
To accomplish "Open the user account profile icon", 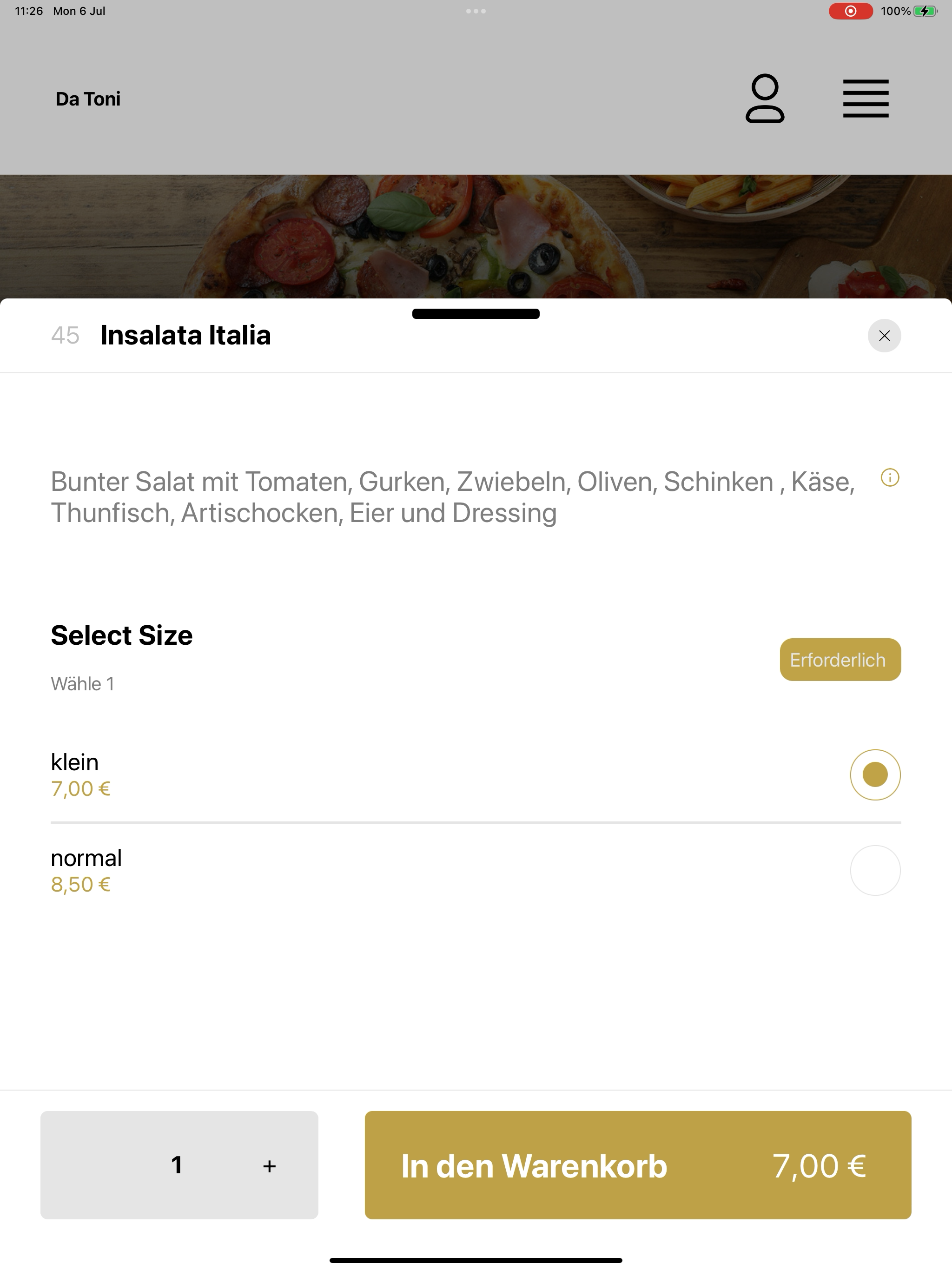I will [x=765, y=98].
